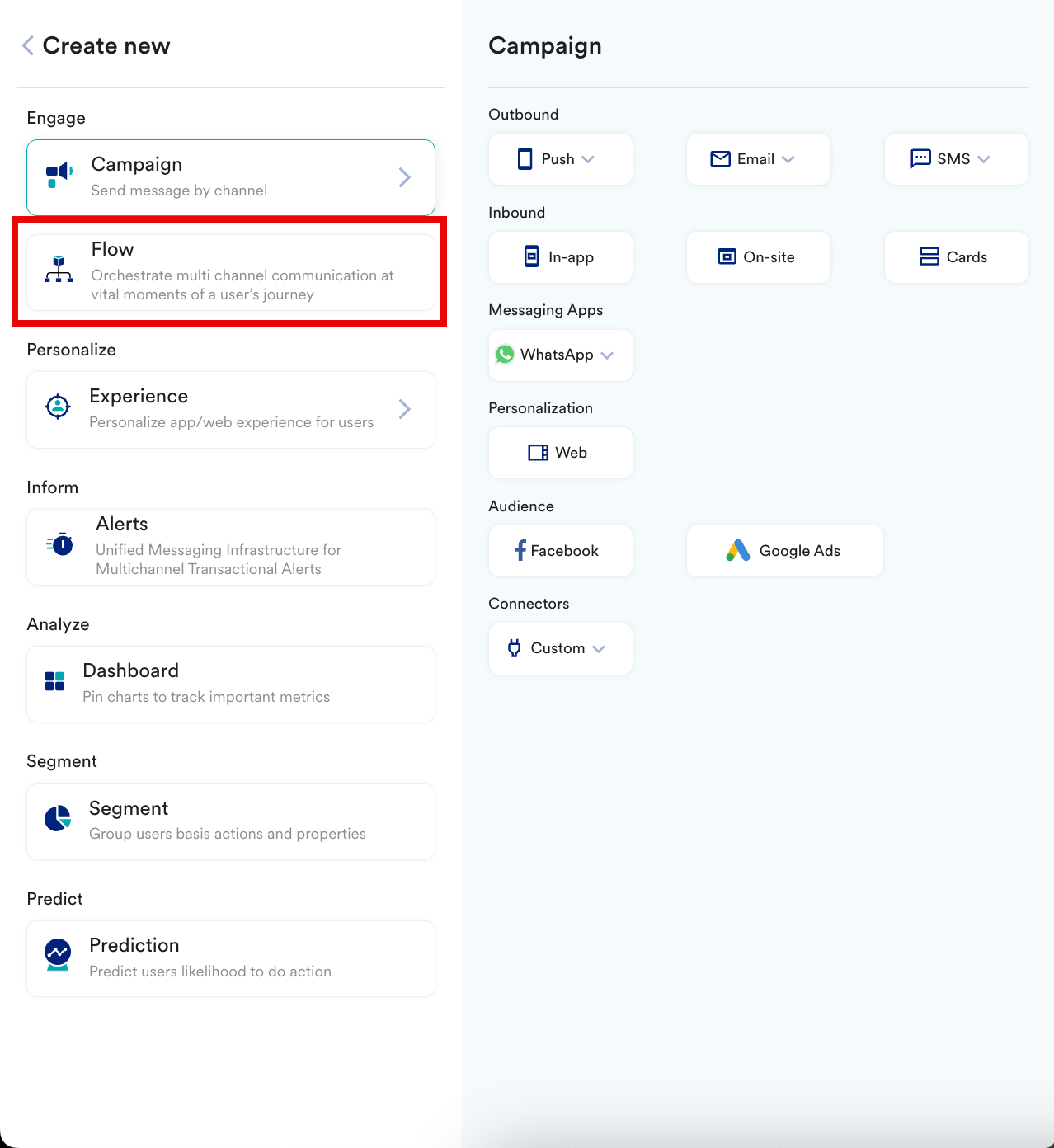Expand the SMS dropdown options
The height and width of the screenshot is (1148, 1054).
[x=983, y=159]
